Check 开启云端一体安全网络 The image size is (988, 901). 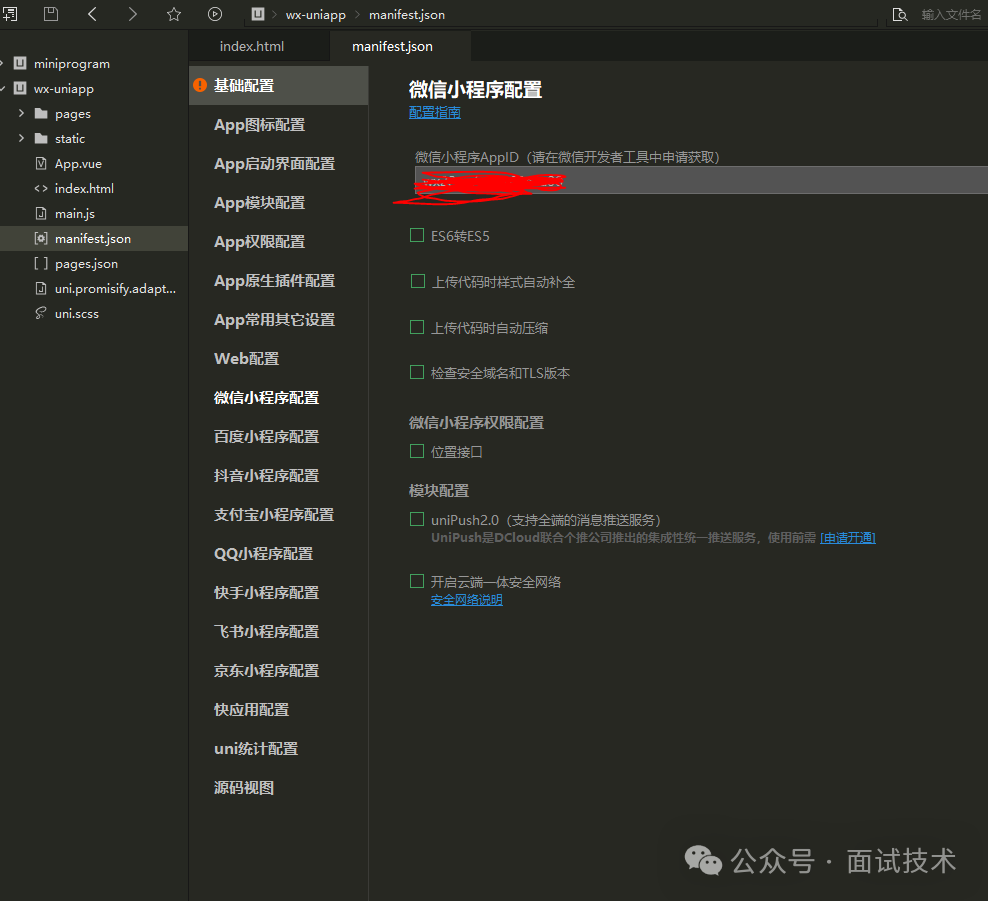[416, 581]
